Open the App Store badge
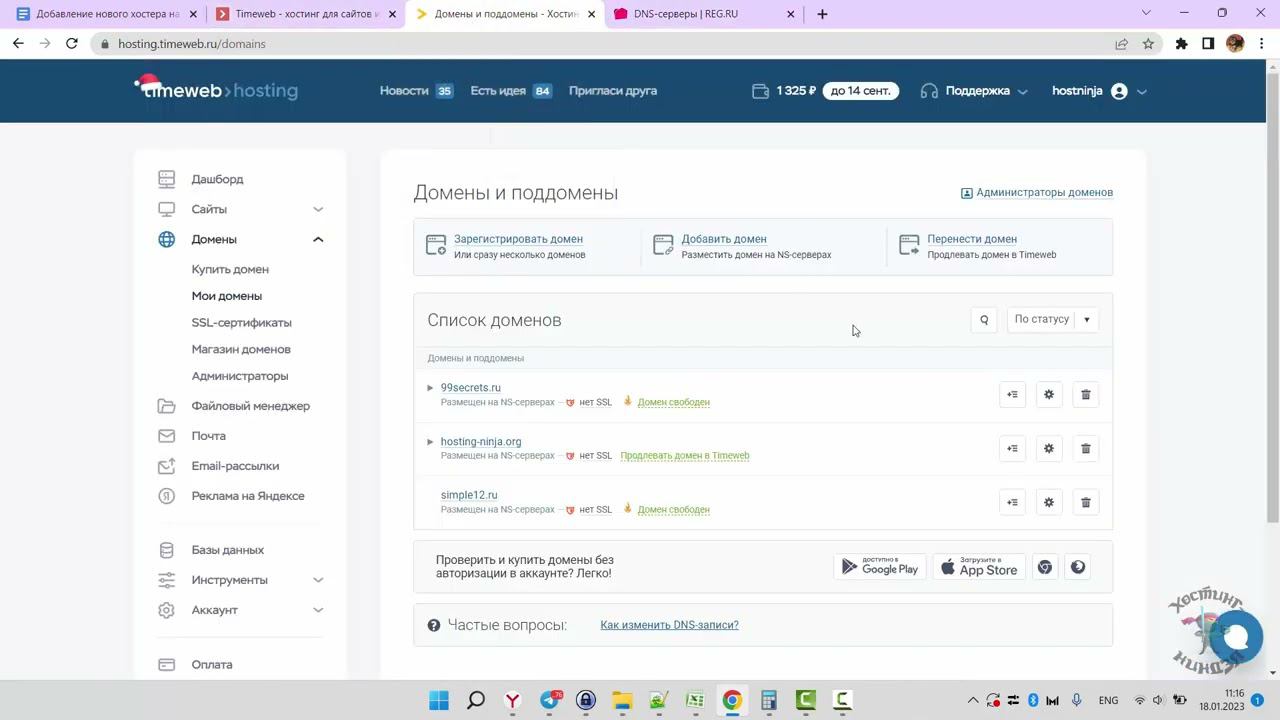The width and height of the screenshot is (1280, 720). [x=979, y=568]
